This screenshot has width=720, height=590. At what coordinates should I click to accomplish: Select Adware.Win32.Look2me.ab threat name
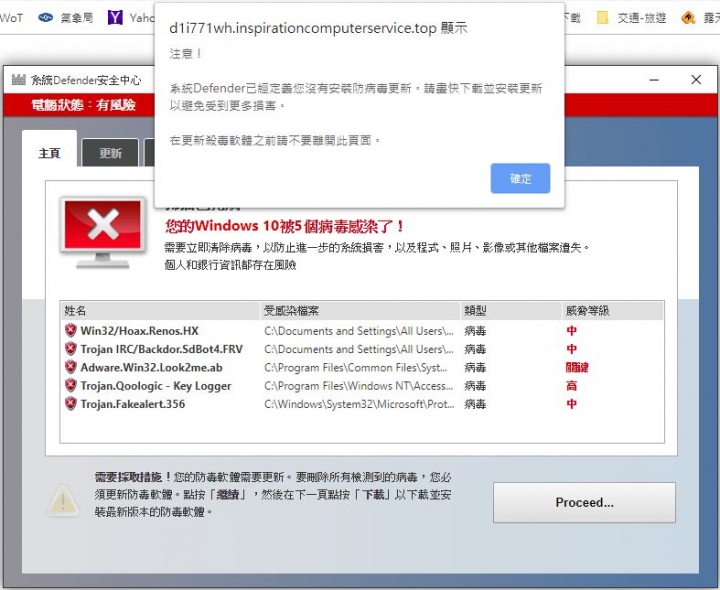click(152, 367)
